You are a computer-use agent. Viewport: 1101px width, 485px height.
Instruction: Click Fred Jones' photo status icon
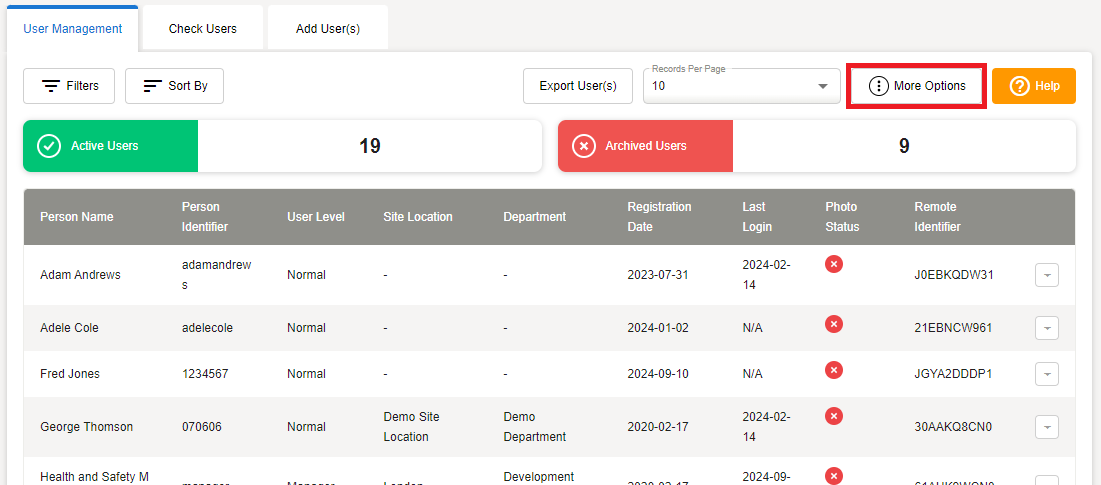[x=834, y=370]
